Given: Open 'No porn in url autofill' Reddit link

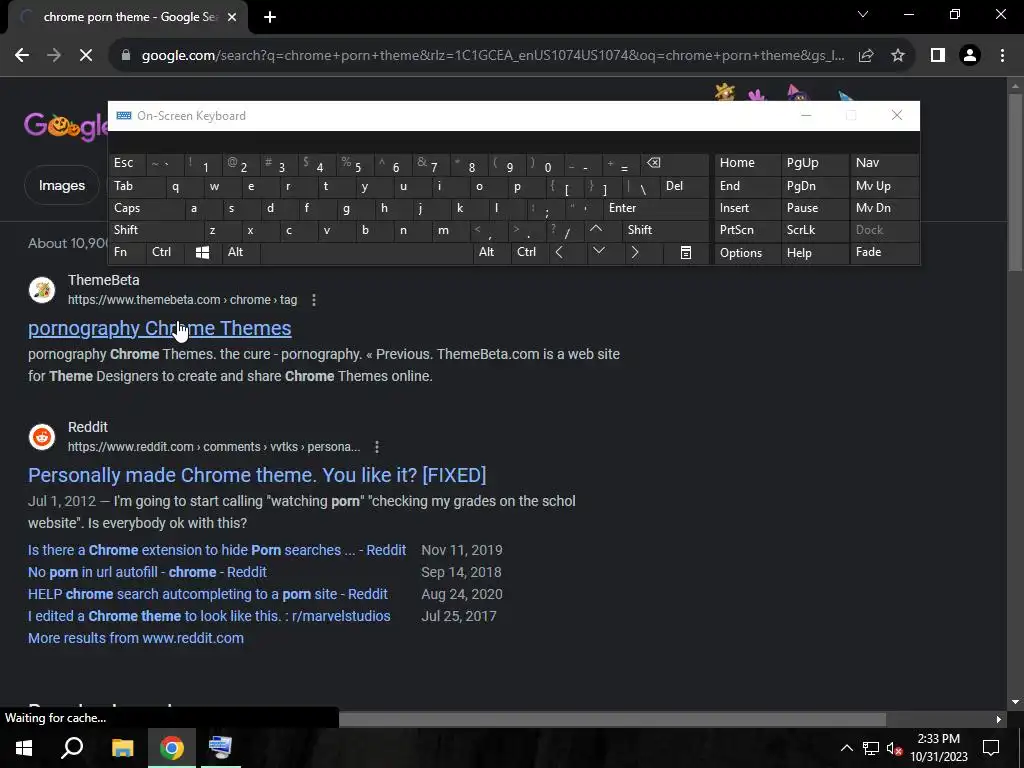Looking at the screenshot, I should coord(147,572).
